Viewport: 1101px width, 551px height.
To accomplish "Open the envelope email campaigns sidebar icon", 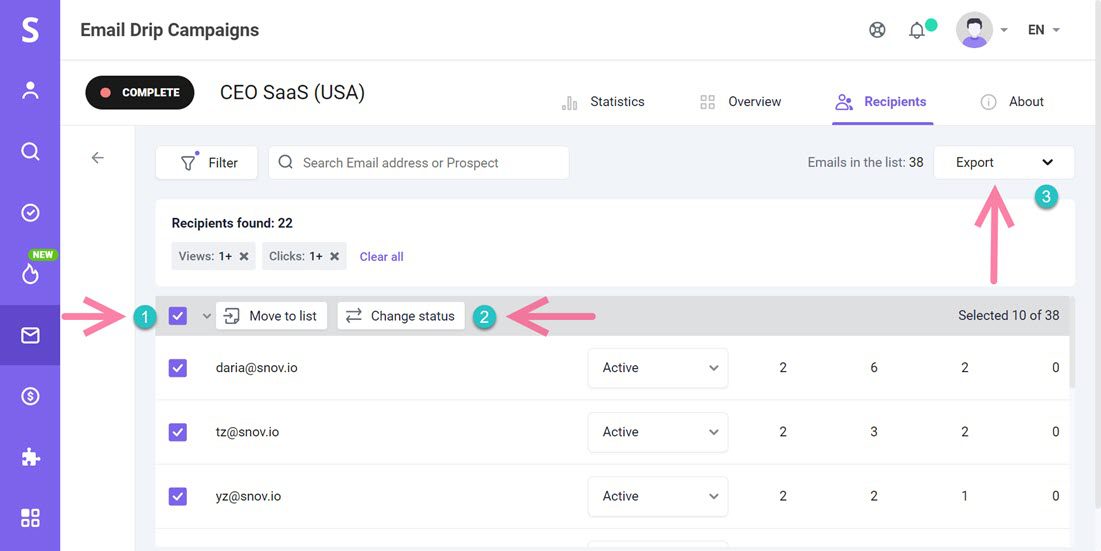I will 30,336.
